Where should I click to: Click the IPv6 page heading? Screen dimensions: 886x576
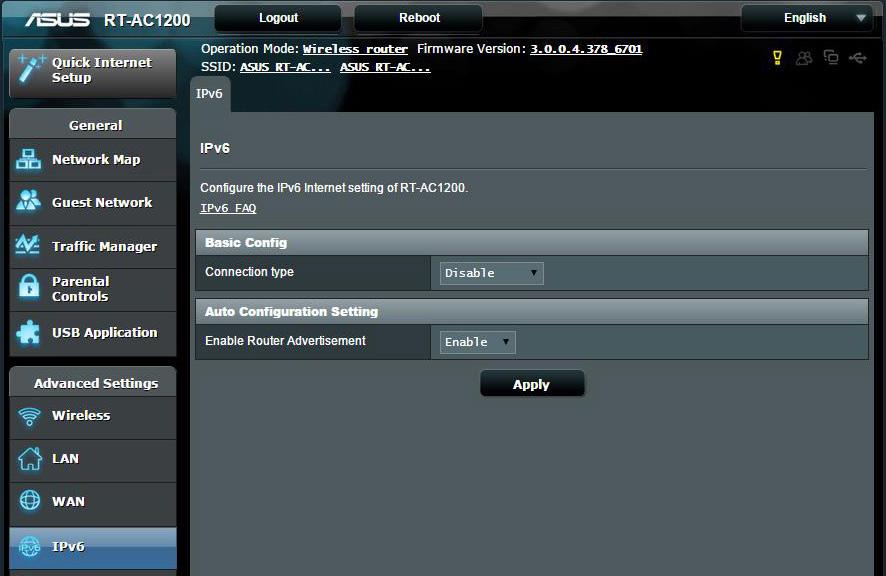[x=215, y=148]
